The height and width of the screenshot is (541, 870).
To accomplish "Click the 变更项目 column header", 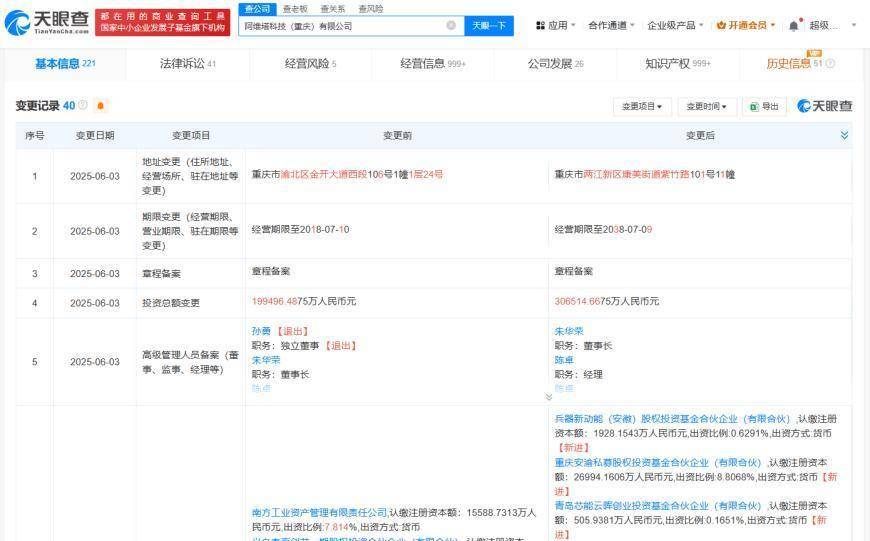I will pyautogui.click(x=191, y=135).
